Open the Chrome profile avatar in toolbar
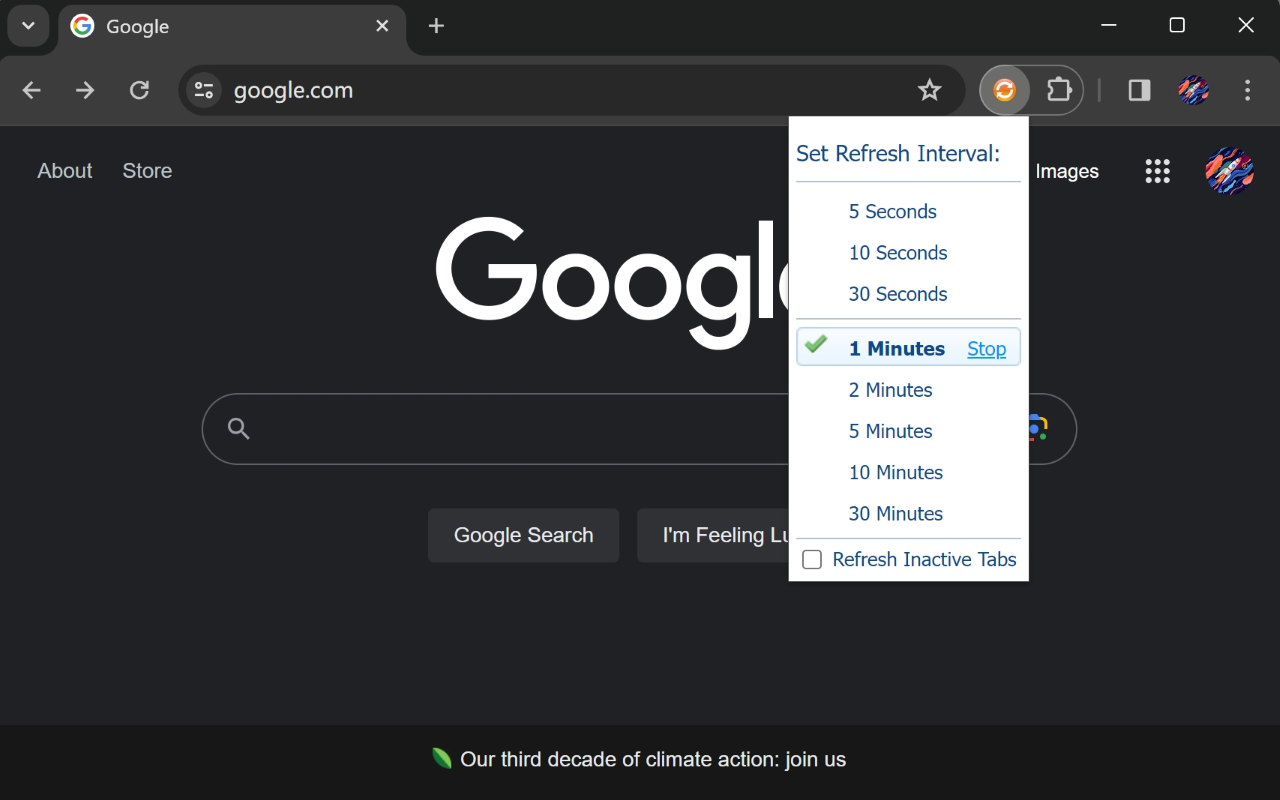The image size is (1280, 800). click(x=1193, y=90)
